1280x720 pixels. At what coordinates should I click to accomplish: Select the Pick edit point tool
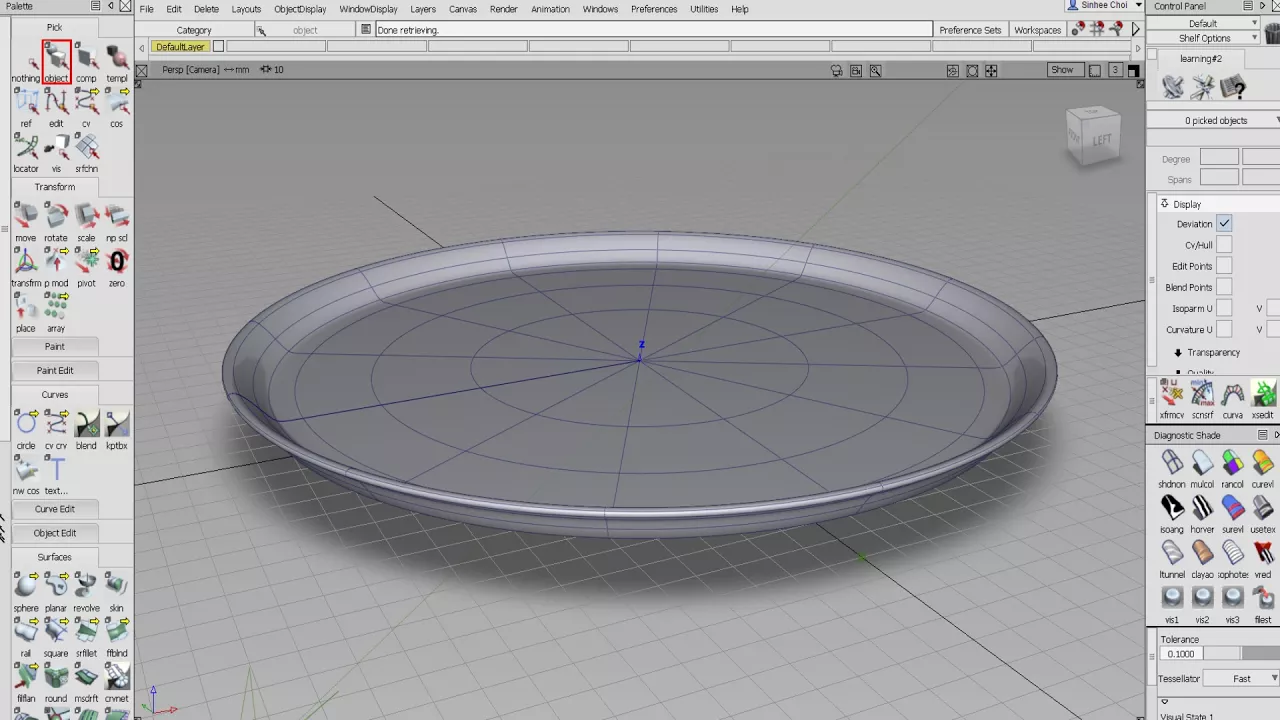pyautogui.click(x=56, y=105)
